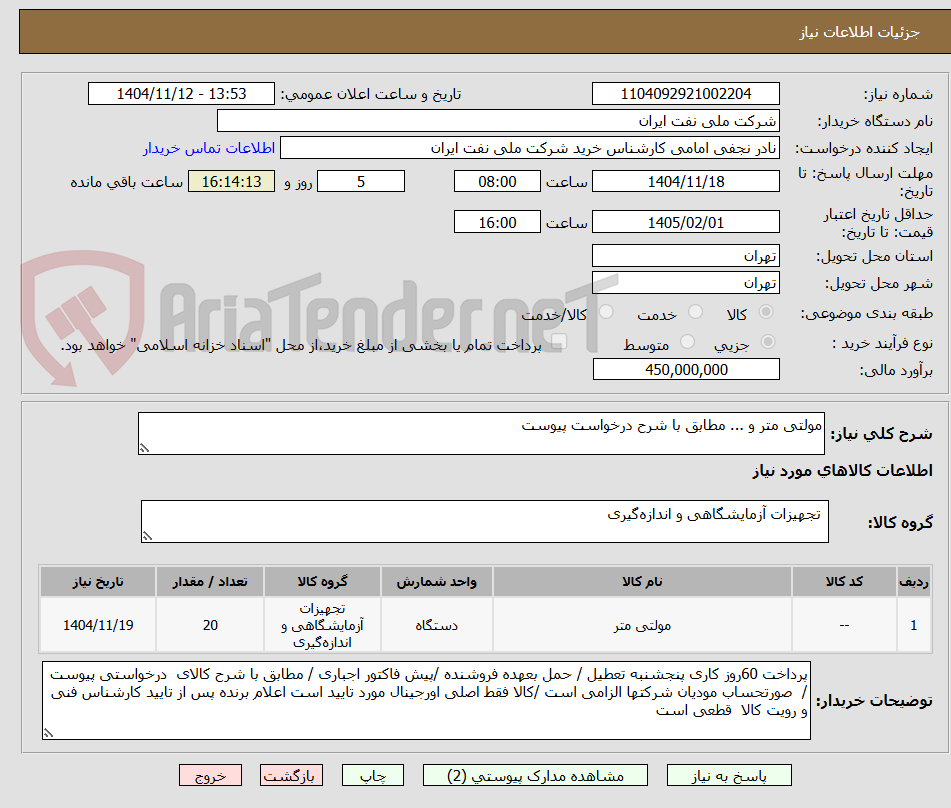Viewport: 951px width, 808px height.
Task: Click price validity date field 1405/02/01
Action: coord(685,222)
